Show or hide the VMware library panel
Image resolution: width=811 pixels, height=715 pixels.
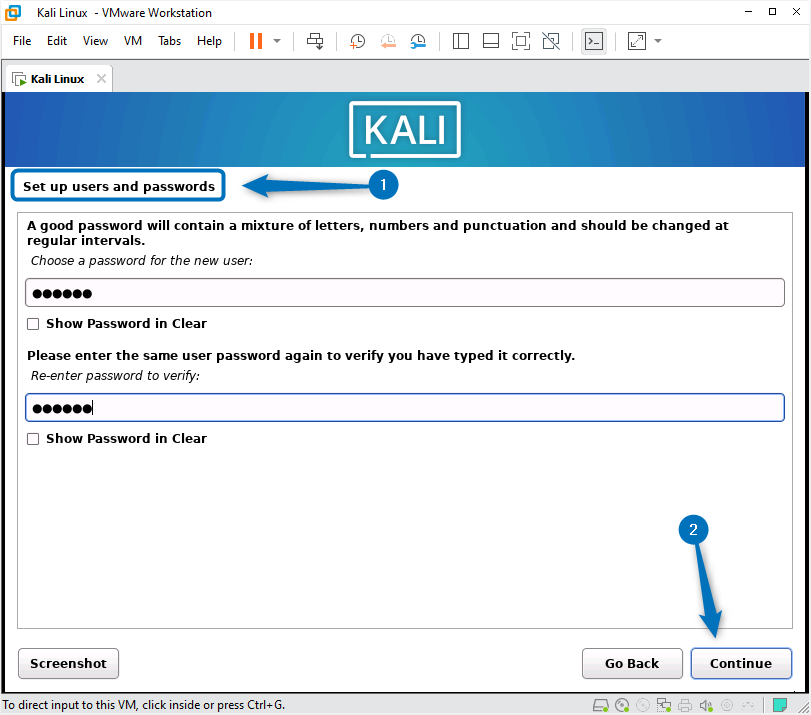point(460,41)
